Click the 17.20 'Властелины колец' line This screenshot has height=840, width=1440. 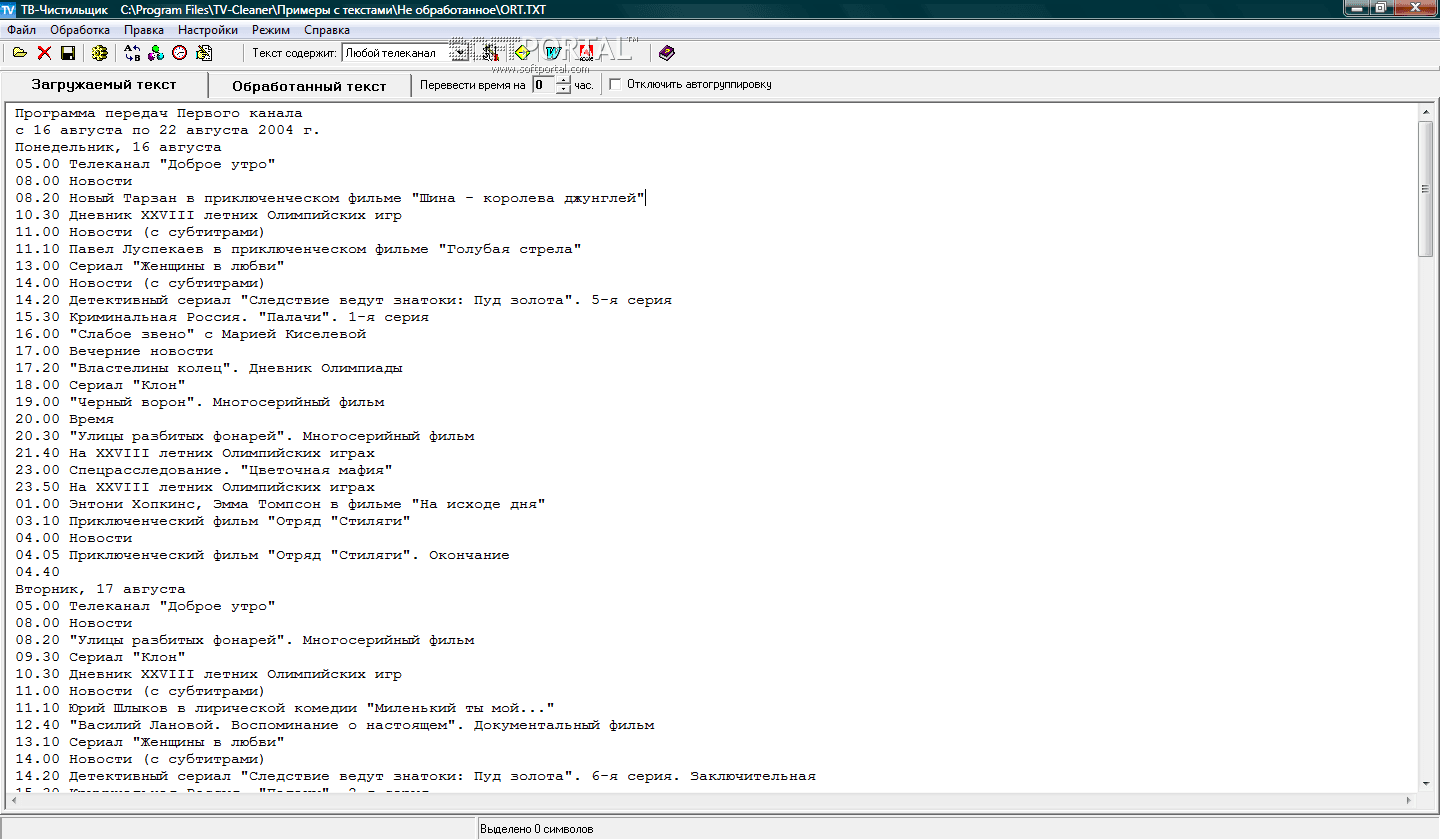tap(209, 368)
